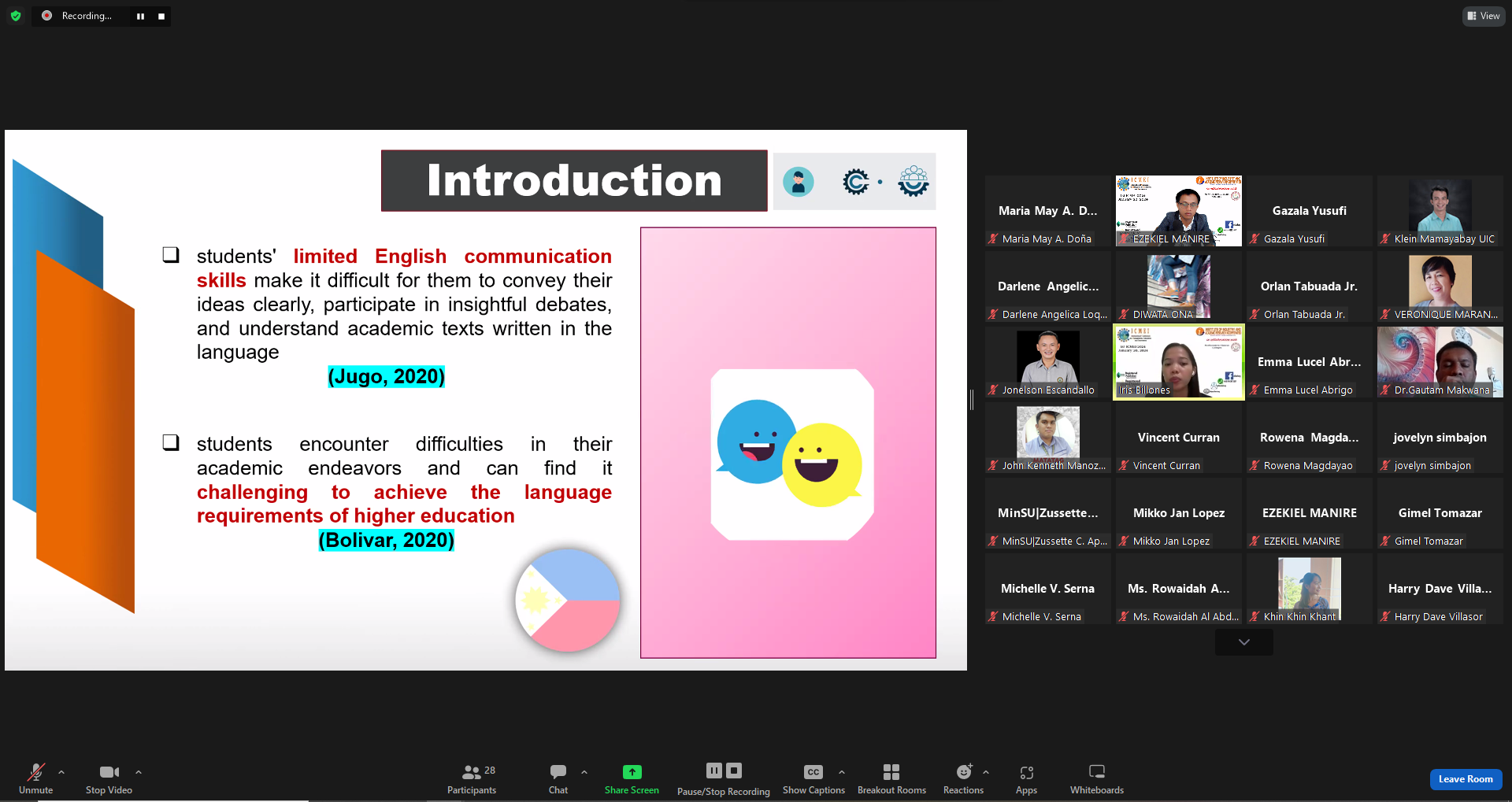Open the Chat window
The image size is (1512, 802).
558,778
